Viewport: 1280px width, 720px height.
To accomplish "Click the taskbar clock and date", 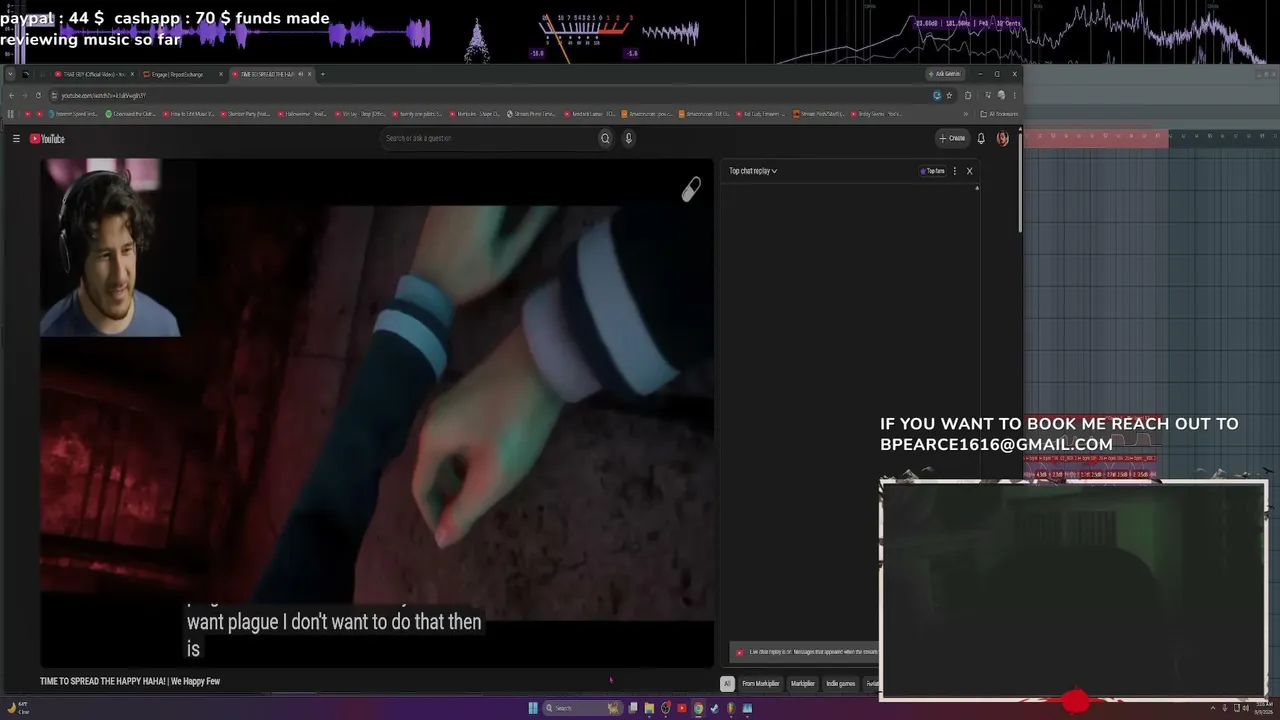I will click(1262, 708).
